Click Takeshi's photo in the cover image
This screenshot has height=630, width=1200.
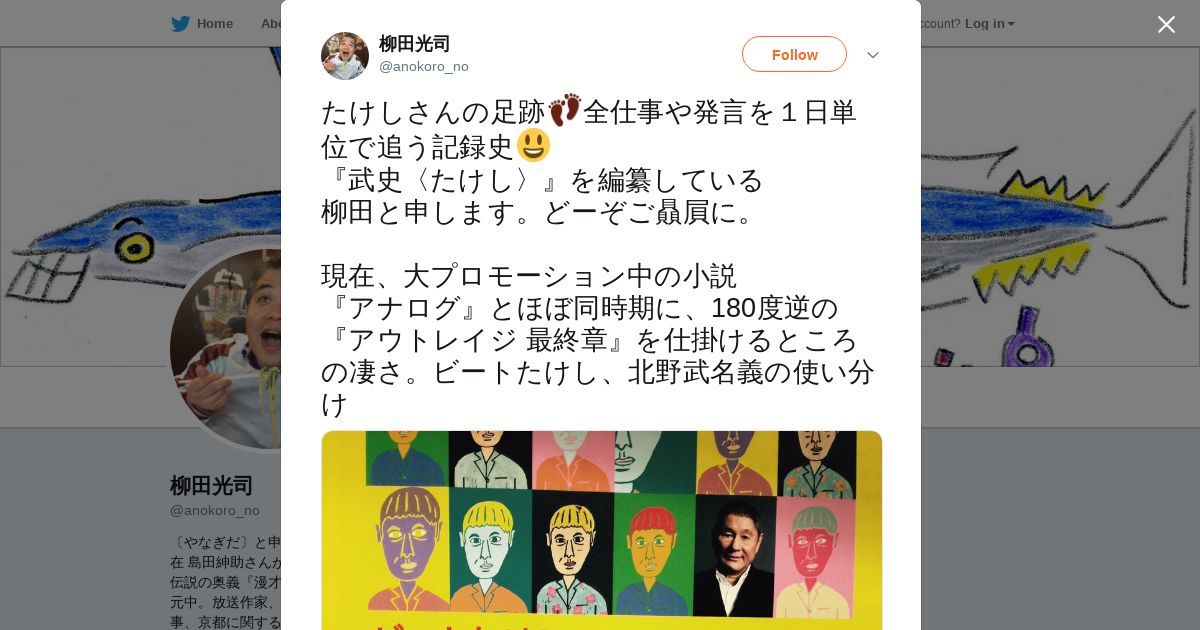click(734, 556)
